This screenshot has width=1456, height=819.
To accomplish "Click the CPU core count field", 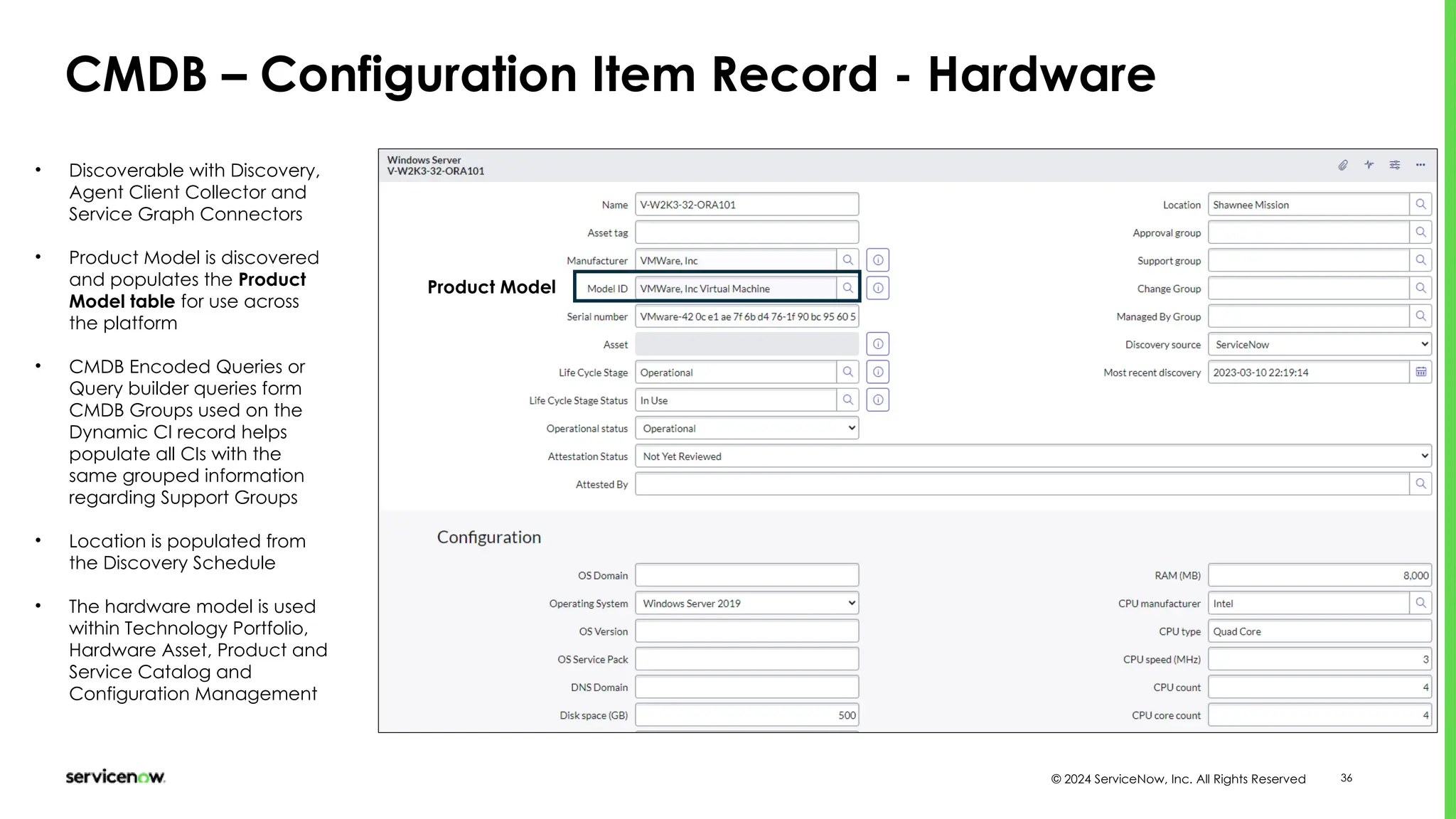I will tap(1319, 714).
